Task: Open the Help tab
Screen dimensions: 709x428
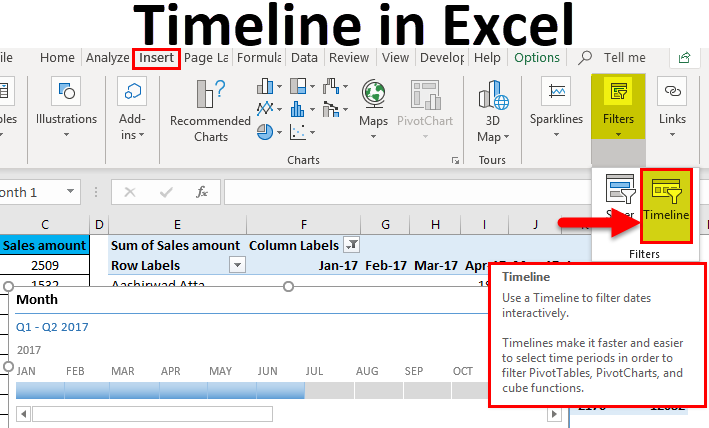Action: coord(487,58)
